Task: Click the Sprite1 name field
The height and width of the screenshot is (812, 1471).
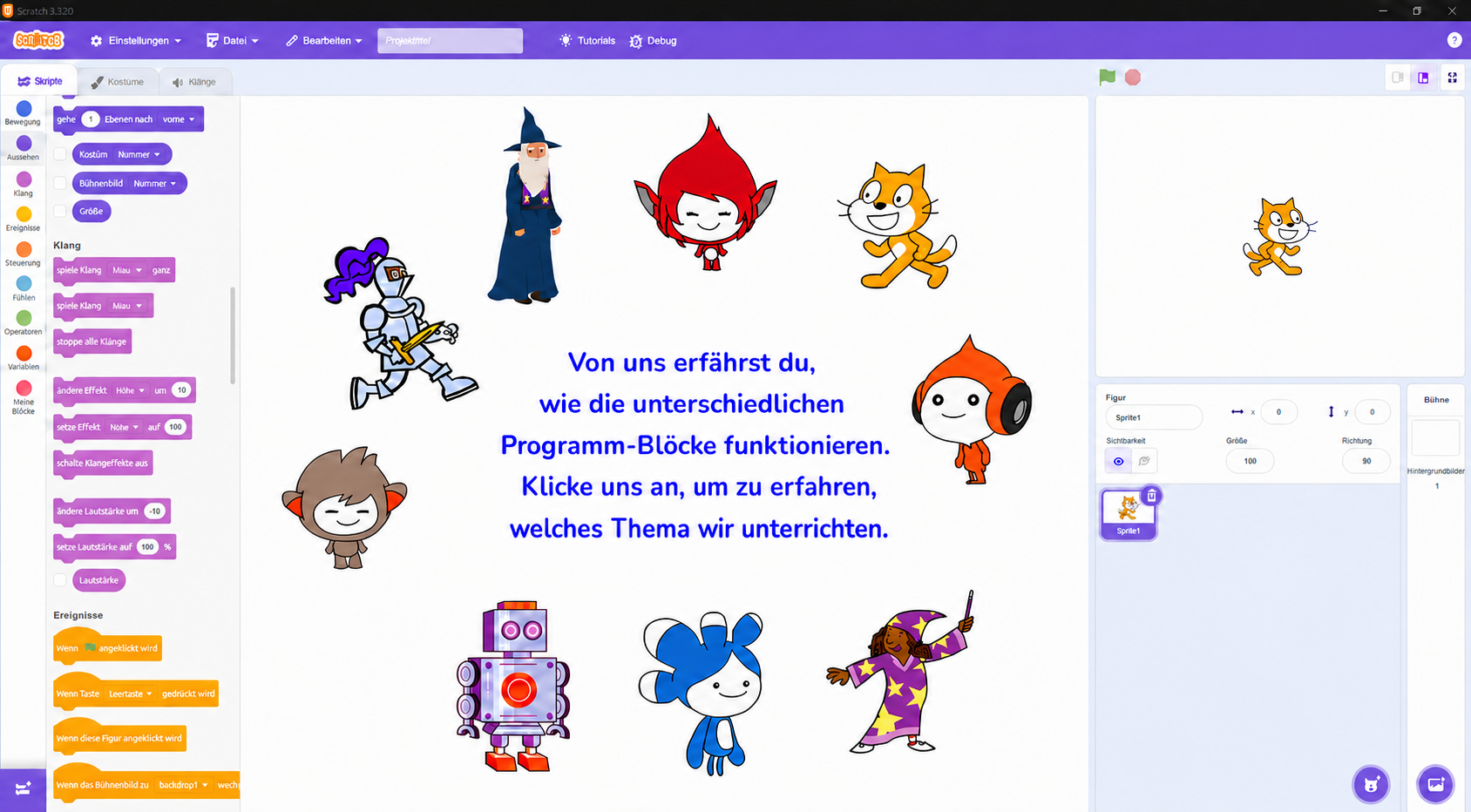Action: 1154,417
